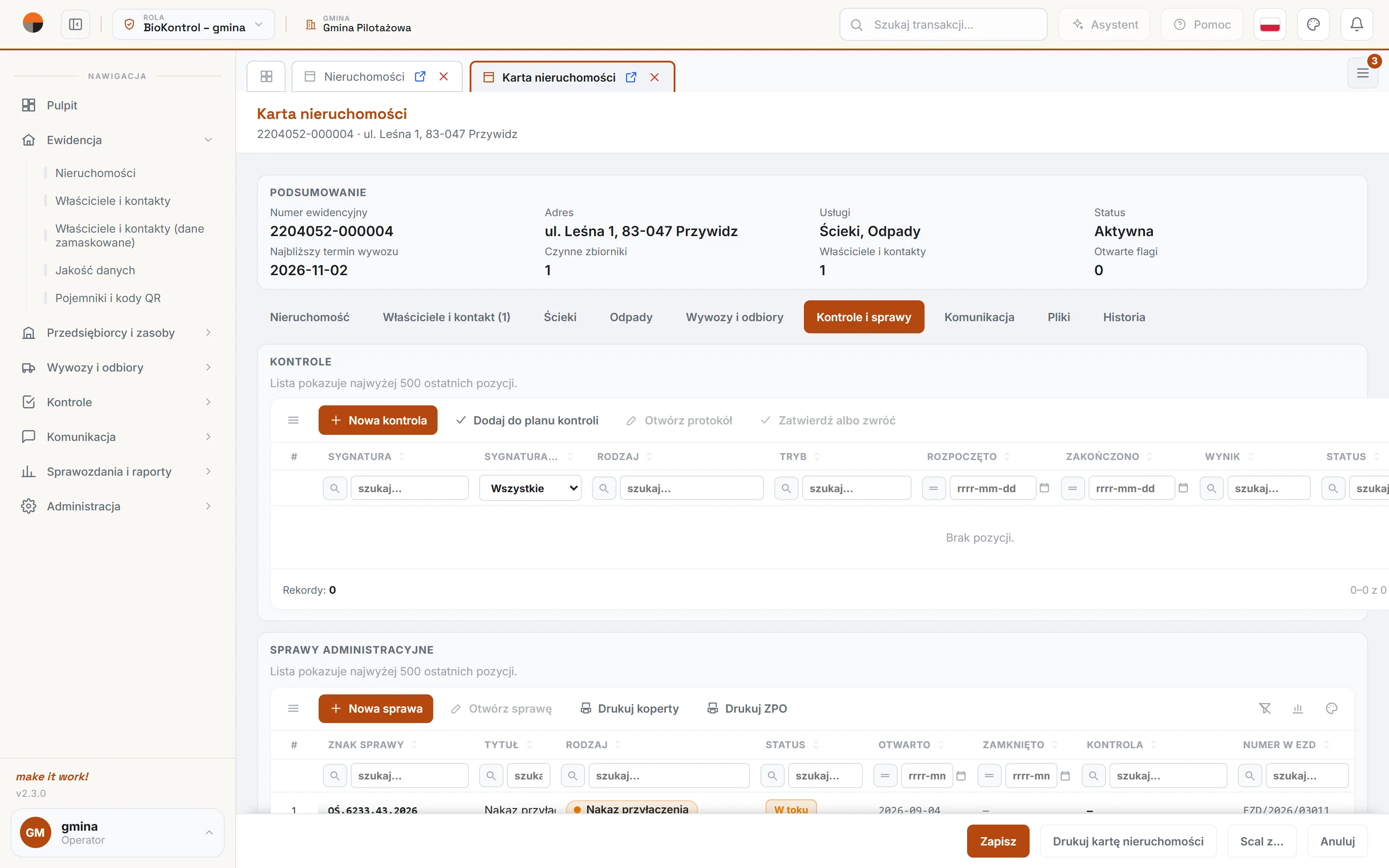Click the Nowa kontrola button
Image resolution: width=1389 pixels, height=868 pixels.
click(x=378, y=420)
